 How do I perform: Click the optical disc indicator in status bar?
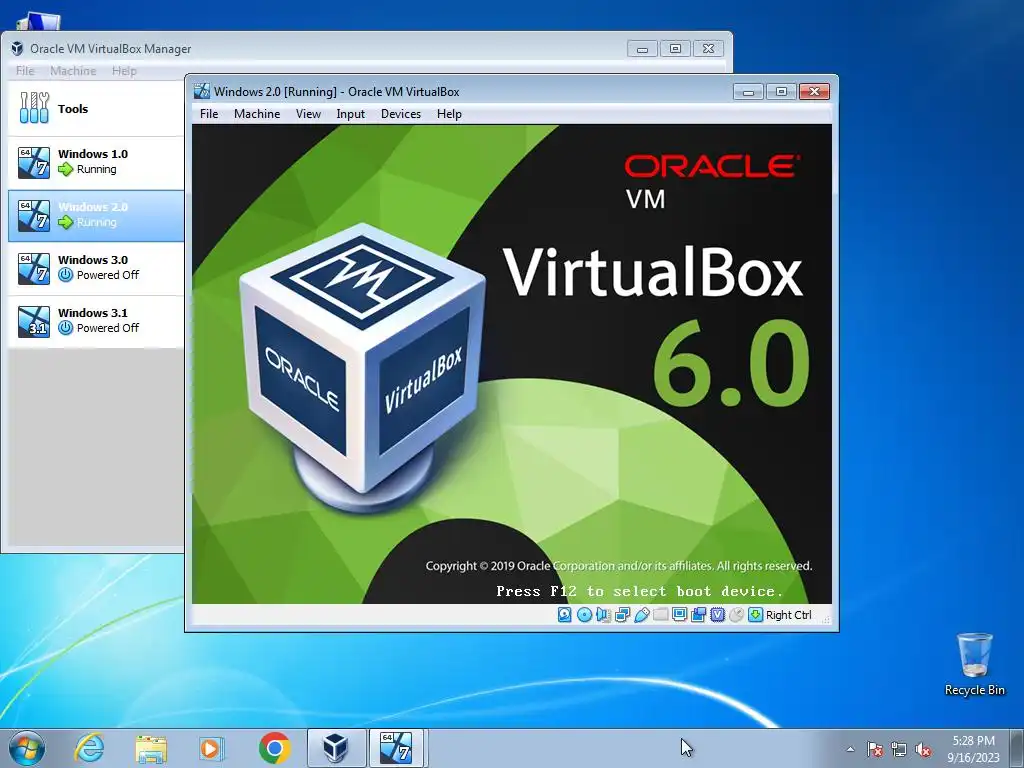[x=584, y=615]
